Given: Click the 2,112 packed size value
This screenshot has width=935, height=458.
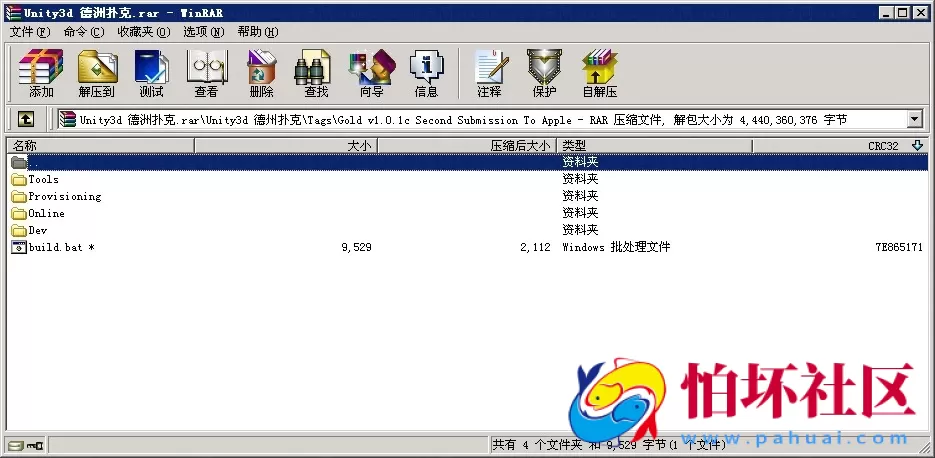Looking at the screenshot, I should point(535,247).
